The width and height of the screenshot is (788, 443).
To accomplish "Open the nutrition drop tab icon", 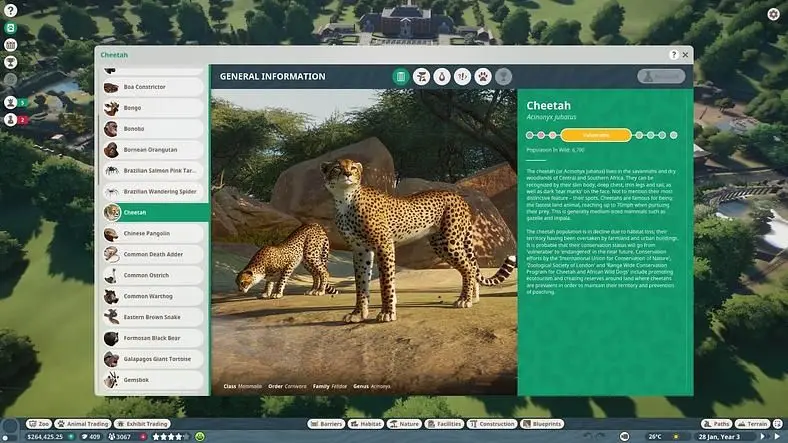I will 442,77.
